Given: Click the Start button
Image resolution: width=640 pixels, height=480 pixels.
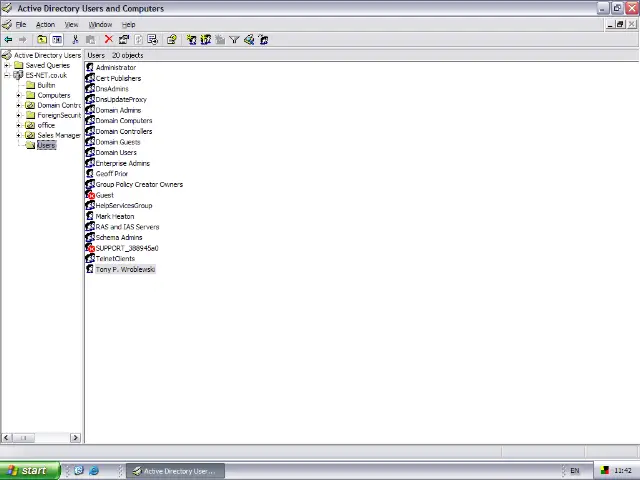Looking at the screenshot, I should (30, 471).
